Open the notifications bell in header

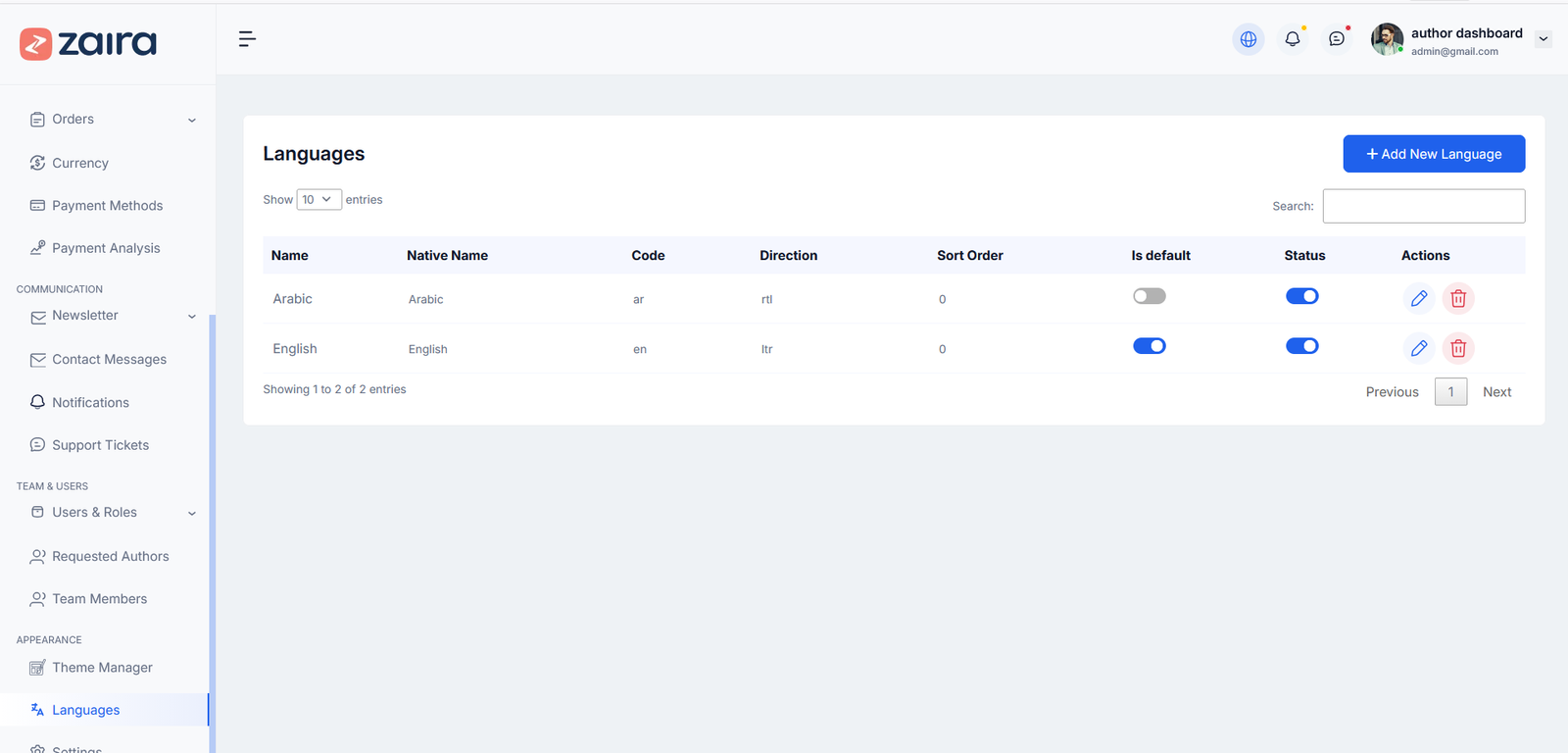(x=1293, y=39)
